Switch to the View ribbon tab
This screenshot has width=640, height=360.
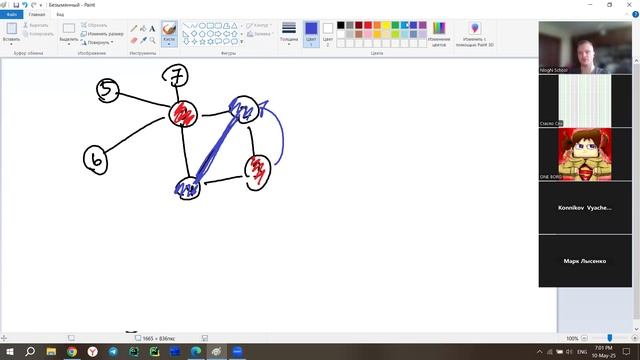pos(60,14)
